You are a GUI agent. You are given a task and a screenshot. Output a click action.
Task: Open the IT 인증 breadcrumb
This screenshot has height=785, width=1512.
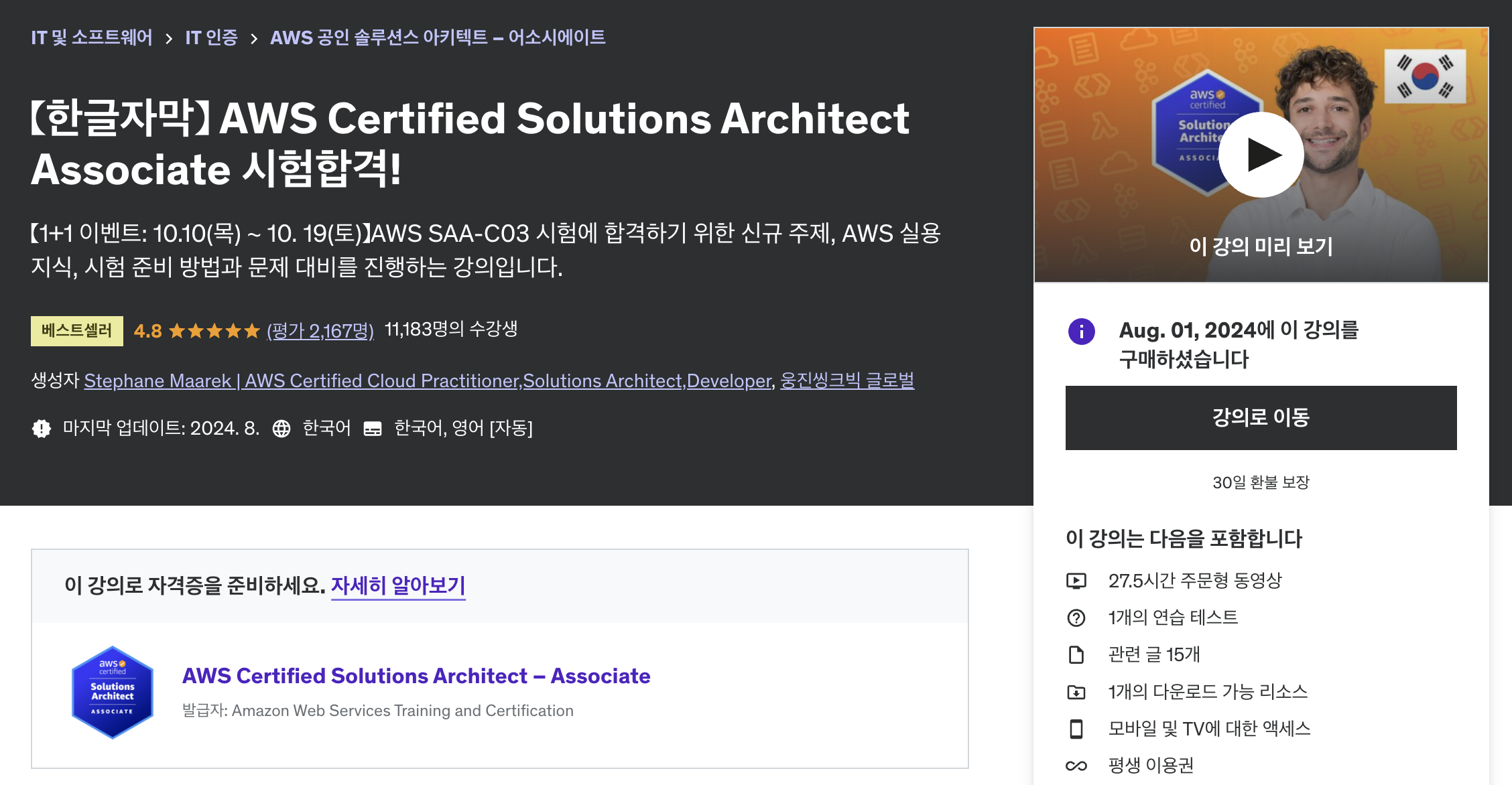pyautogui.click(x=211, y=38)
